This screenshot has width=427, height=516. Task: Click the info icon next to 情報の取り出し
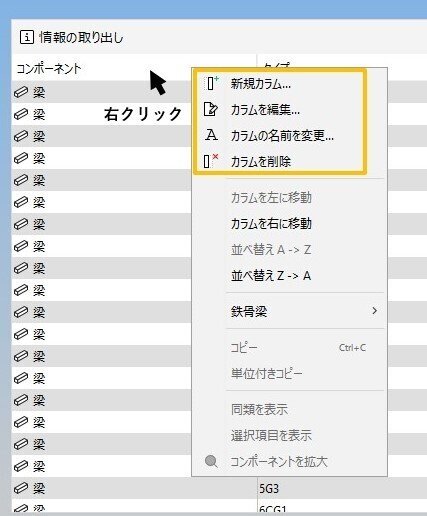(x=27, y=37)
